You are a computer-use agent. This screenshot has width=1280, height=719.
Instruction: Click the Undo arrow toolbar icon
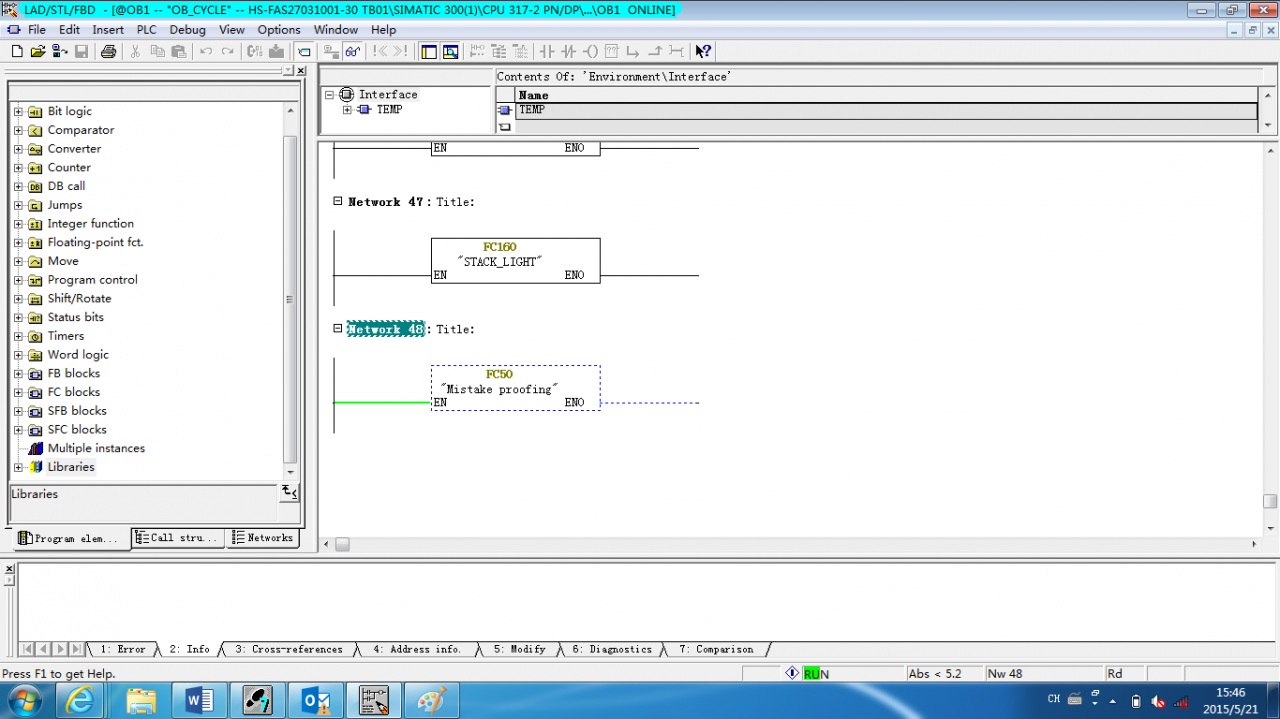(206, 51)
